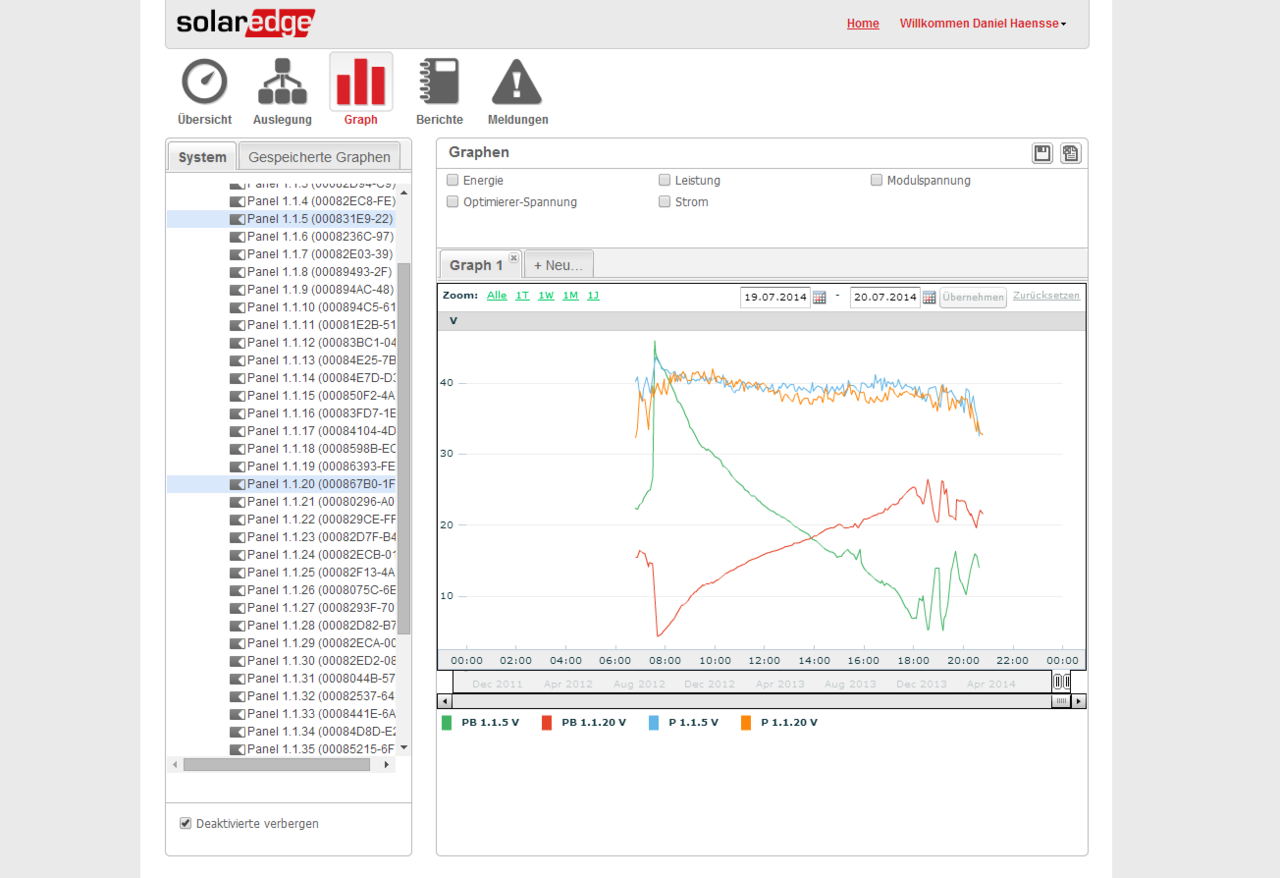This screenshot has width=1280, height=878.
Task: Open the Auslegung layout icon
Action: point(282,82)
